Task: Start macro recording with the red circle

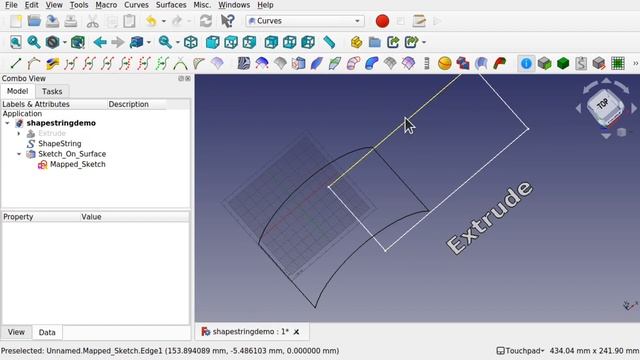Action: [382, 21]
